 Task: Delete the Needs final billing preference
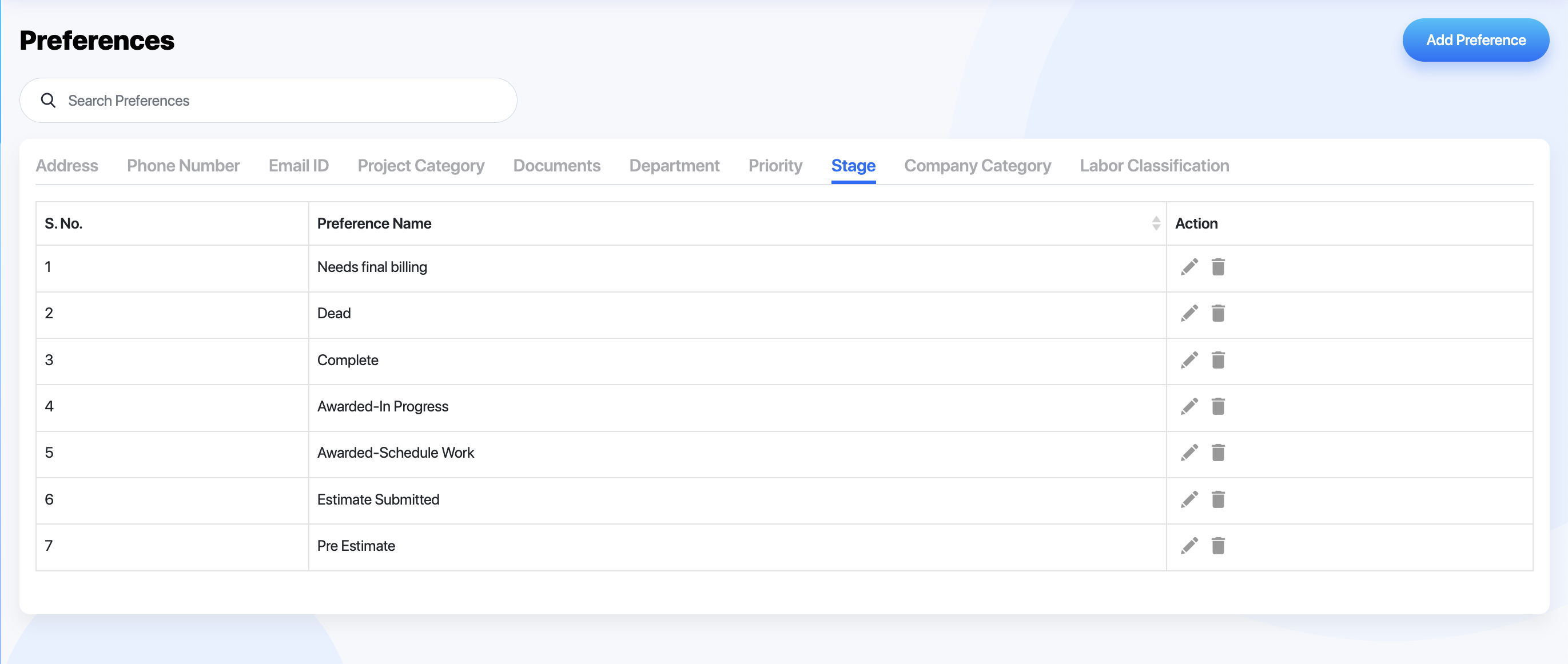(x=1218, y=267)
